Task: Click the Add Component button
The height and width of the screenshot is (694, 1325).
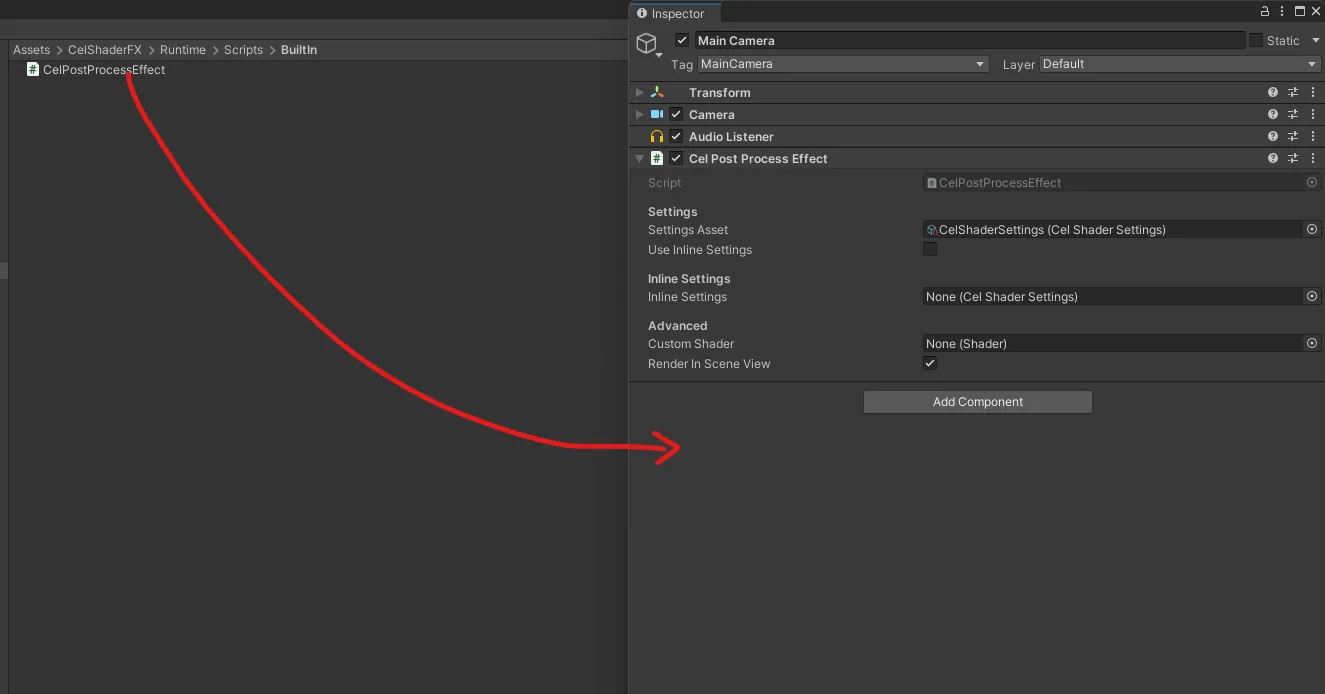Action: pos(978,402)
